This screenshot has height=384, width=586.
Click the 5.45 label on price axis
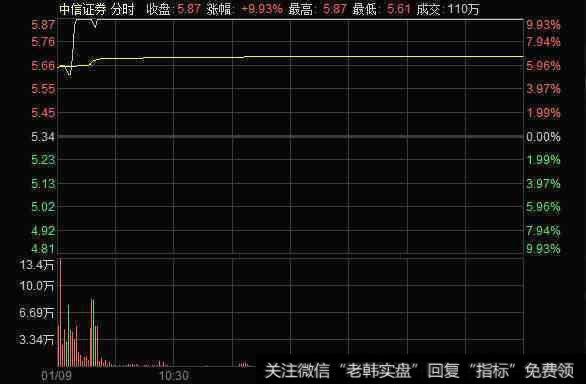pyautogui.click(x=43, y=113)
